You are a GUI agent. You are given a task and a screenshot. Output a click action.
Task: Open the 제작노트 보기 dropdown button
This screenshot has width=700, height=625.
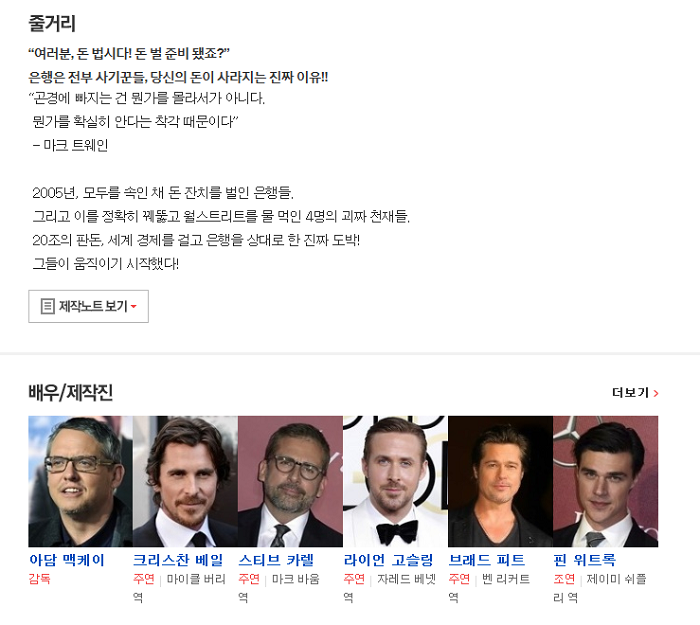click(x=88, y=306)
